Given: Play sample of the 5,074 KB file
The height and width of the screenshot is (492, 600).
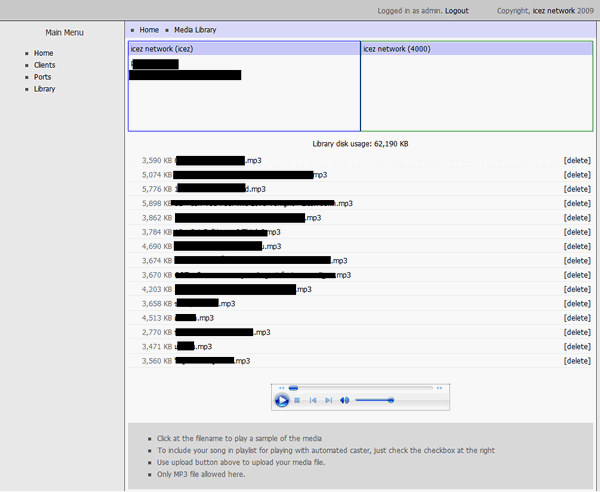Looking at the screenshot, I should (250, 175).
